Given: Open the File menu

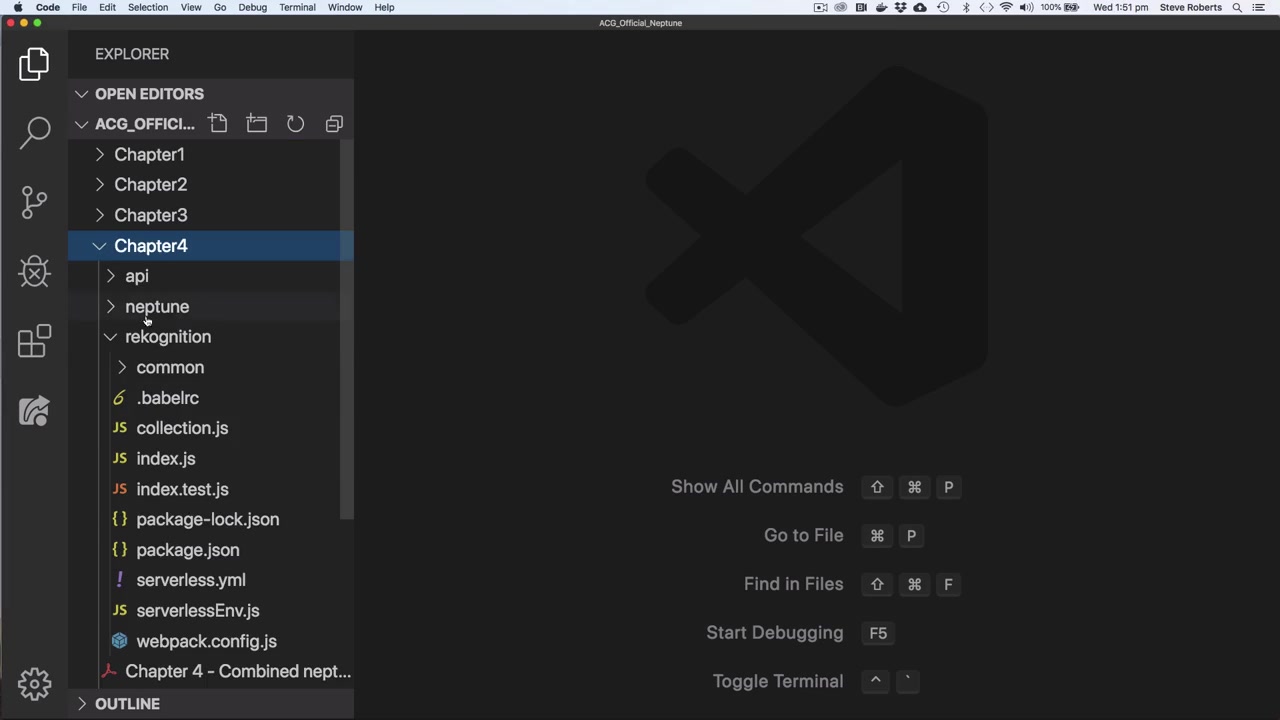Looking at the screenshot, I should 79,7.
